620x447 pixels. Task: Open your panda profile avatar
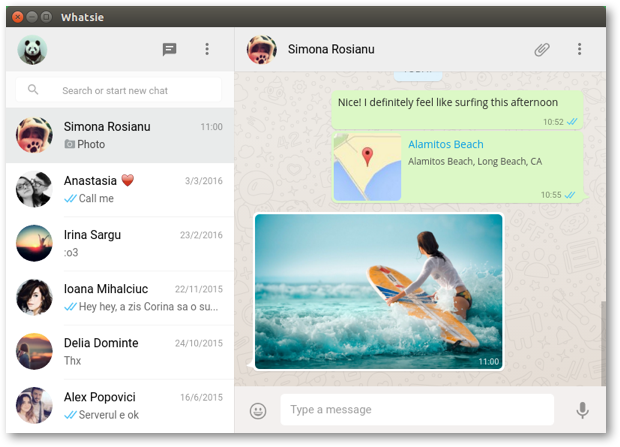click(x=32, y=50)
